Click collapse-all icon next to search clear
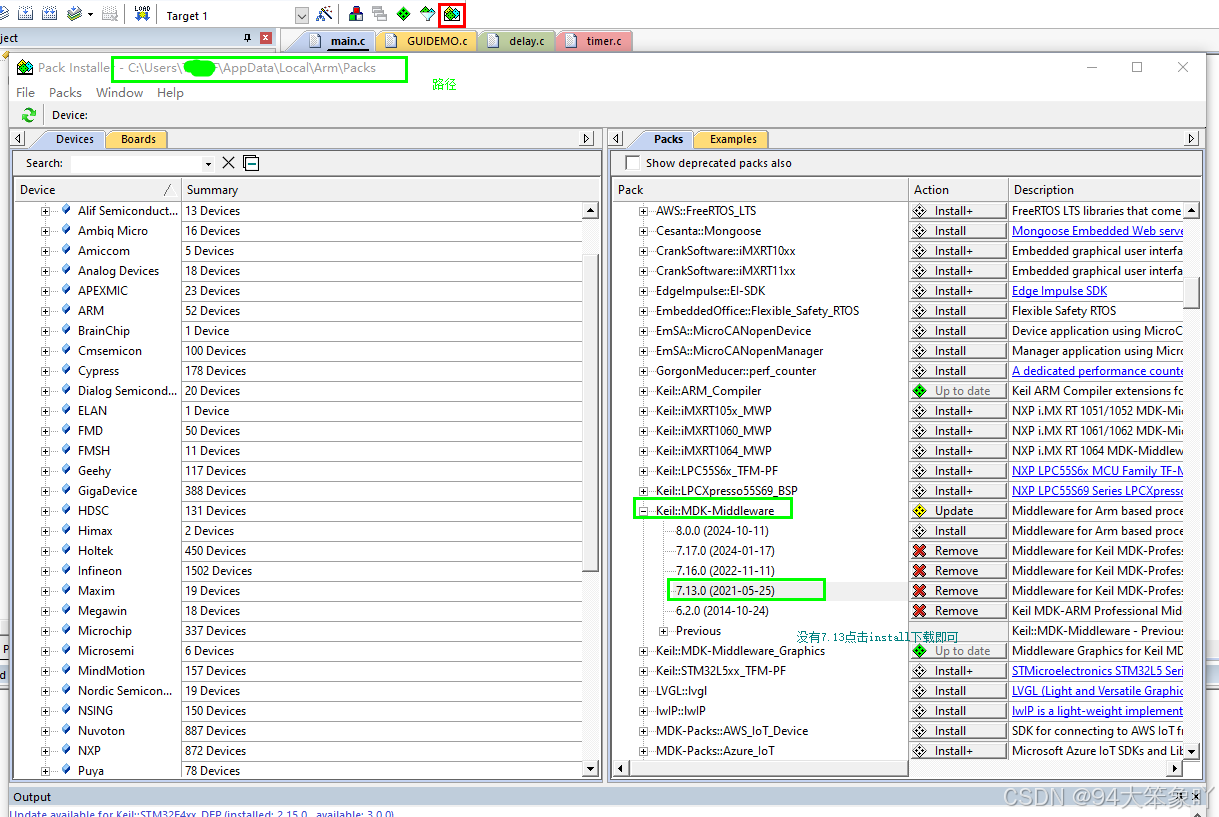The height and width of the screenshot is (817, 1219). (251, 163)
